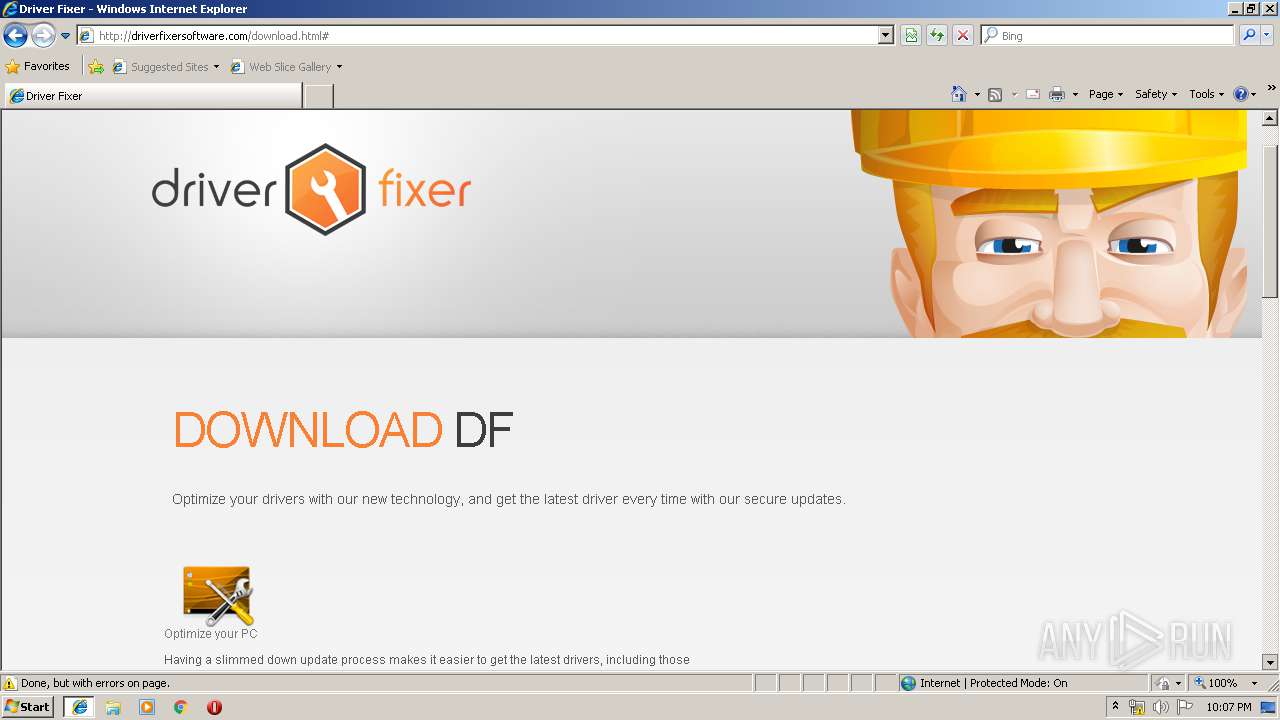Open the recent pages dropdown arrow

(x=65, y=36)
